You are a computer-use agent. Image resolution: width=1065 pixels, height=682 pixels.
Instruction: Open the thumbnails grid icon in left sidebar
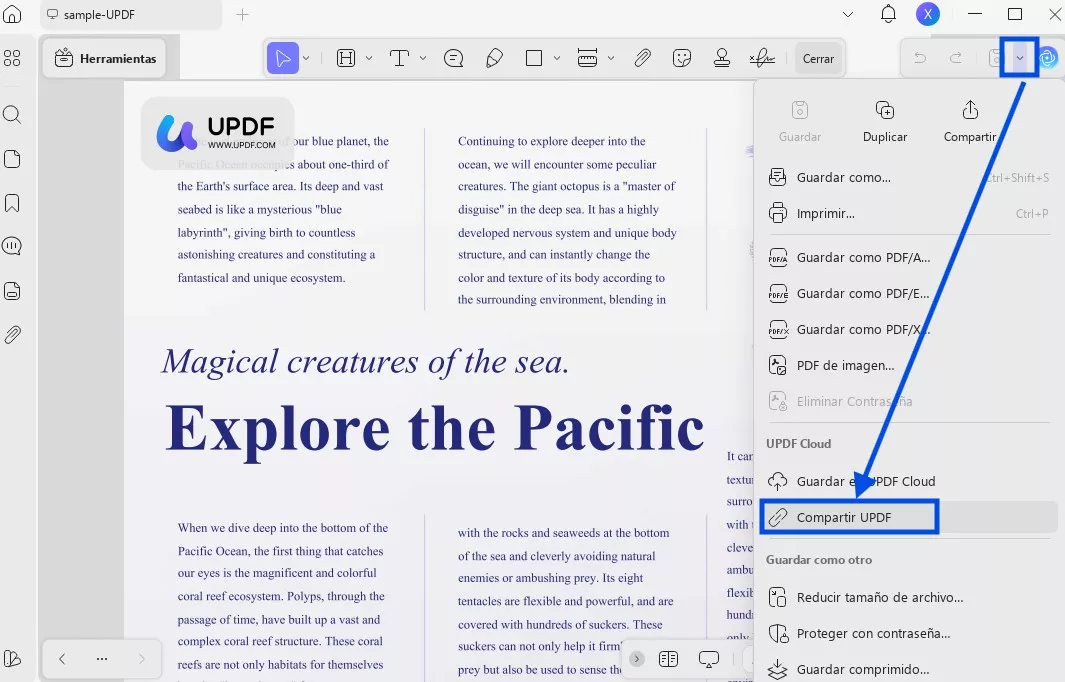click(12, 58)
